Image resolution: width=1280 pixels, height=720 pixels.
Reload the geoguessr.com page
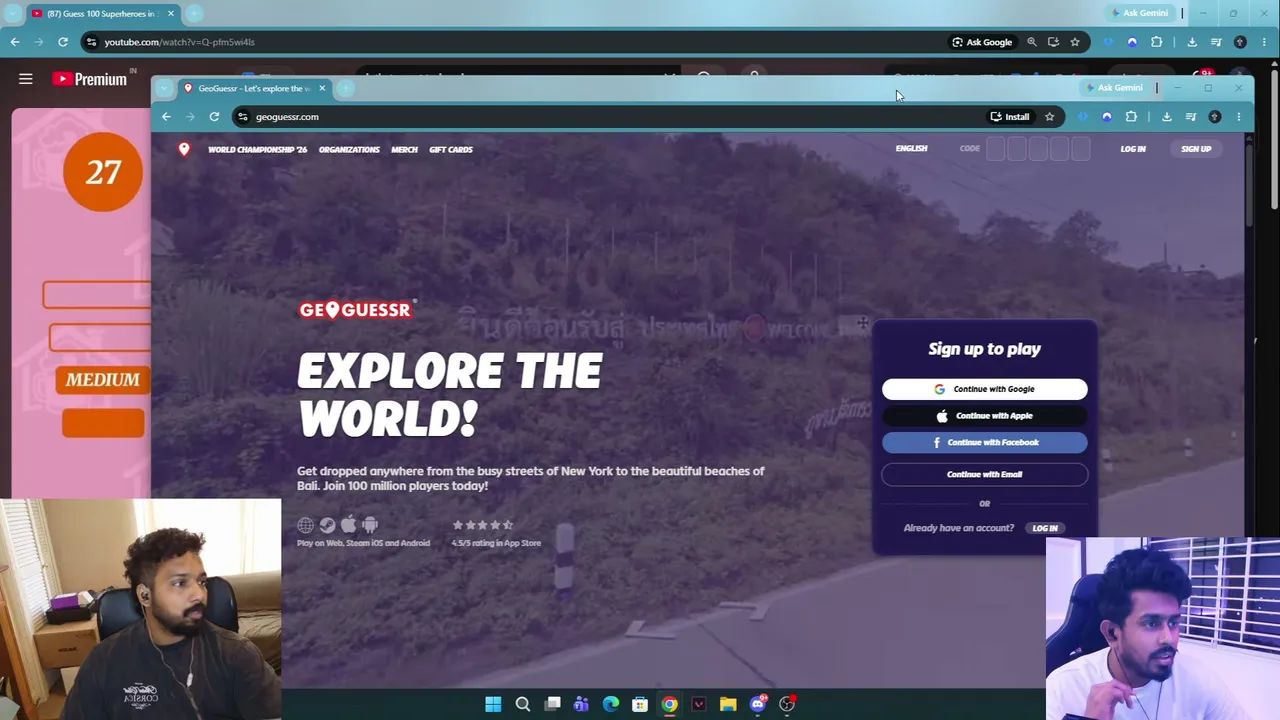[x=214, y=117]
